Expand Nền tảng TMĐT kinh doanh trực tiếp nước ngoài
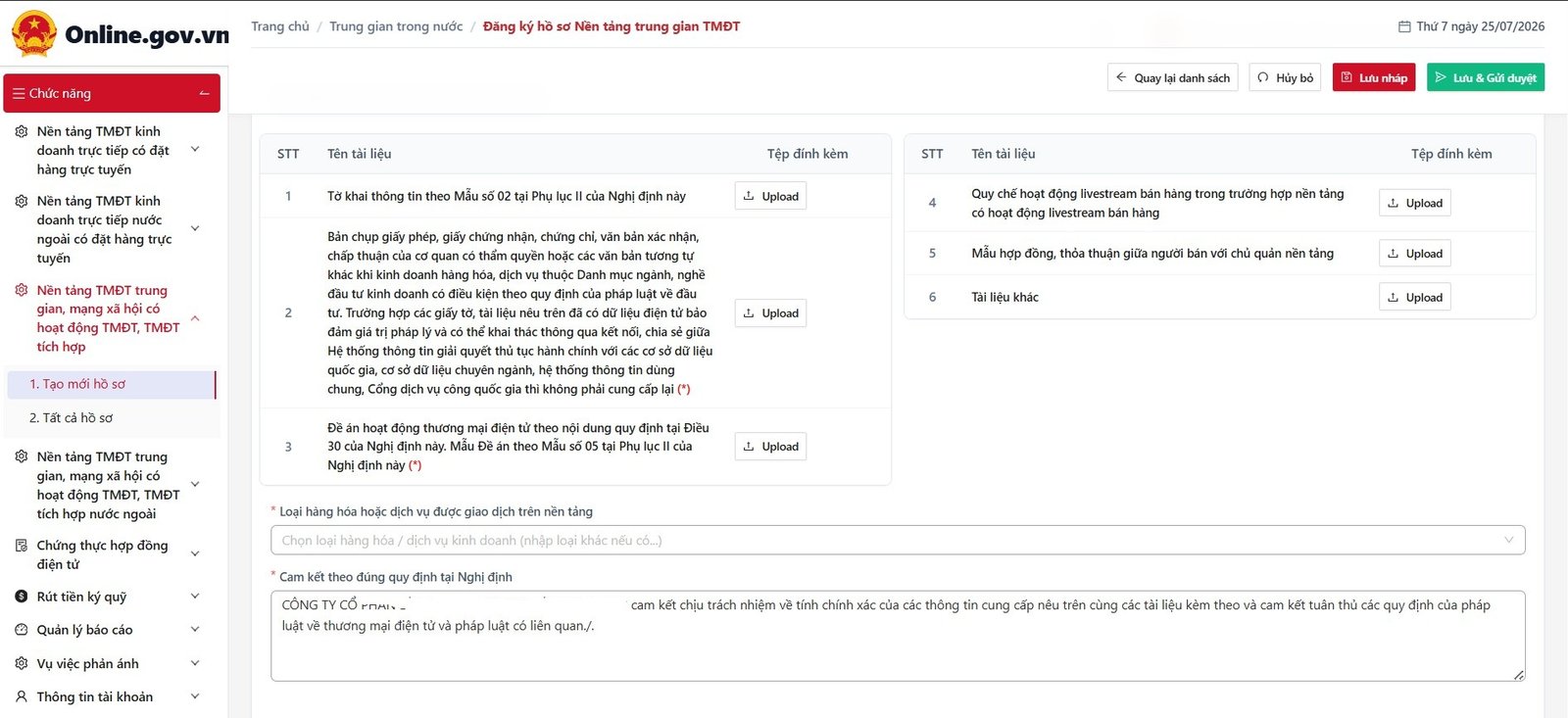 tap(195, 229)
